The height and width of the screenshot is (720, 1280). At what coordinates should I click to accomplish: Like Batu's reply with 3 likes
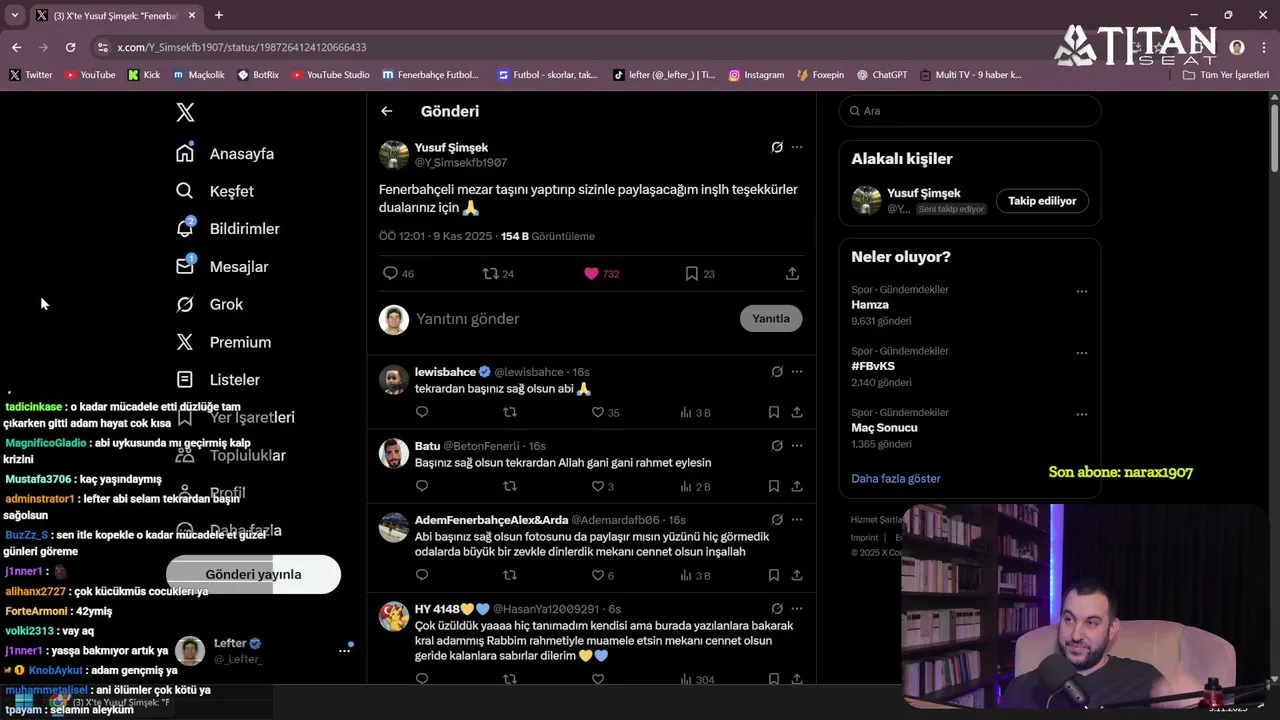pyautogui.click(x=598, y=486)
